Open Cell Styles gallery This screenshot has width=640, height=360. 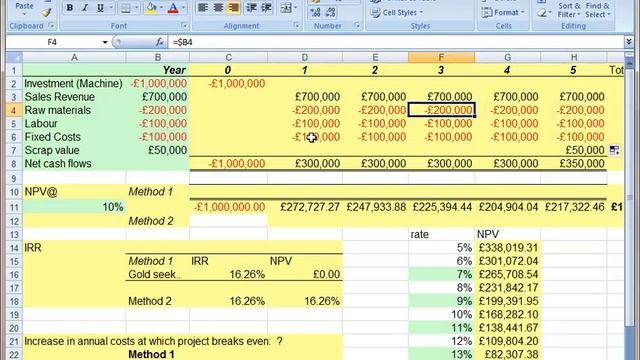coord(397,13)
